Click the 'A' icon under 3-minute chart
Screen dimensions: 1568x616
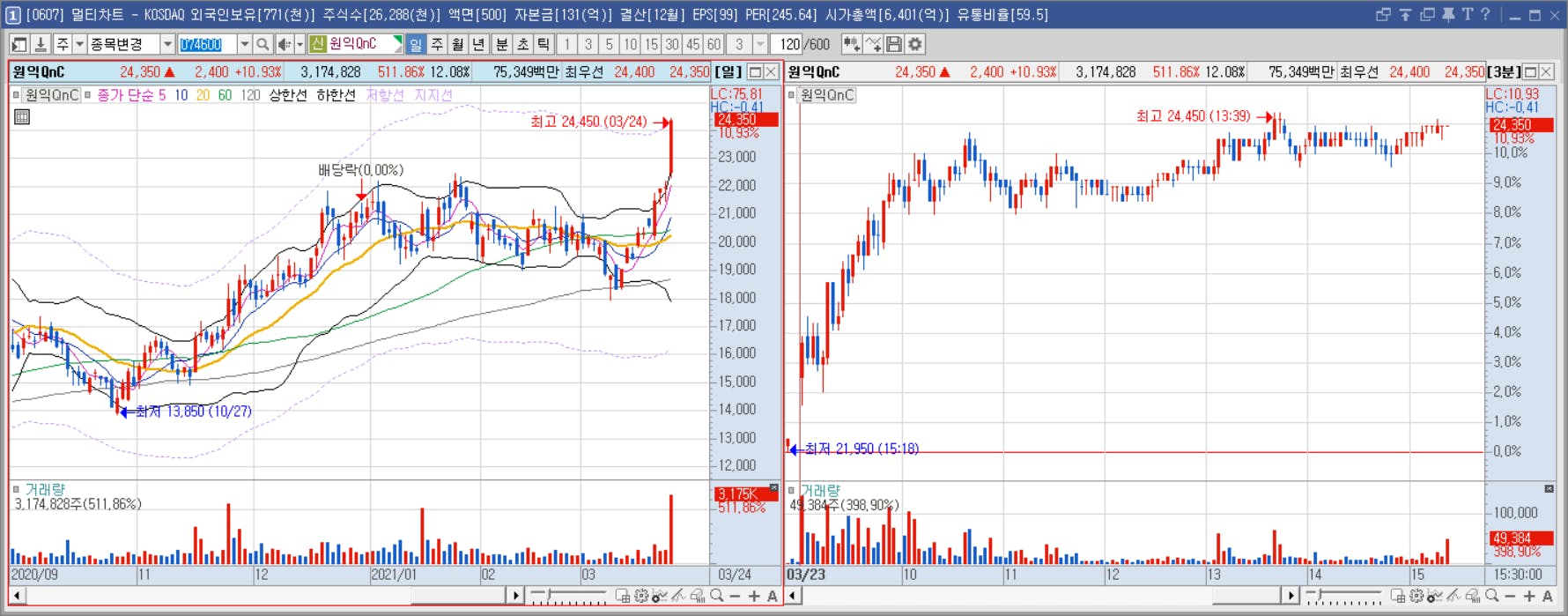click(x=1548, y=596)
